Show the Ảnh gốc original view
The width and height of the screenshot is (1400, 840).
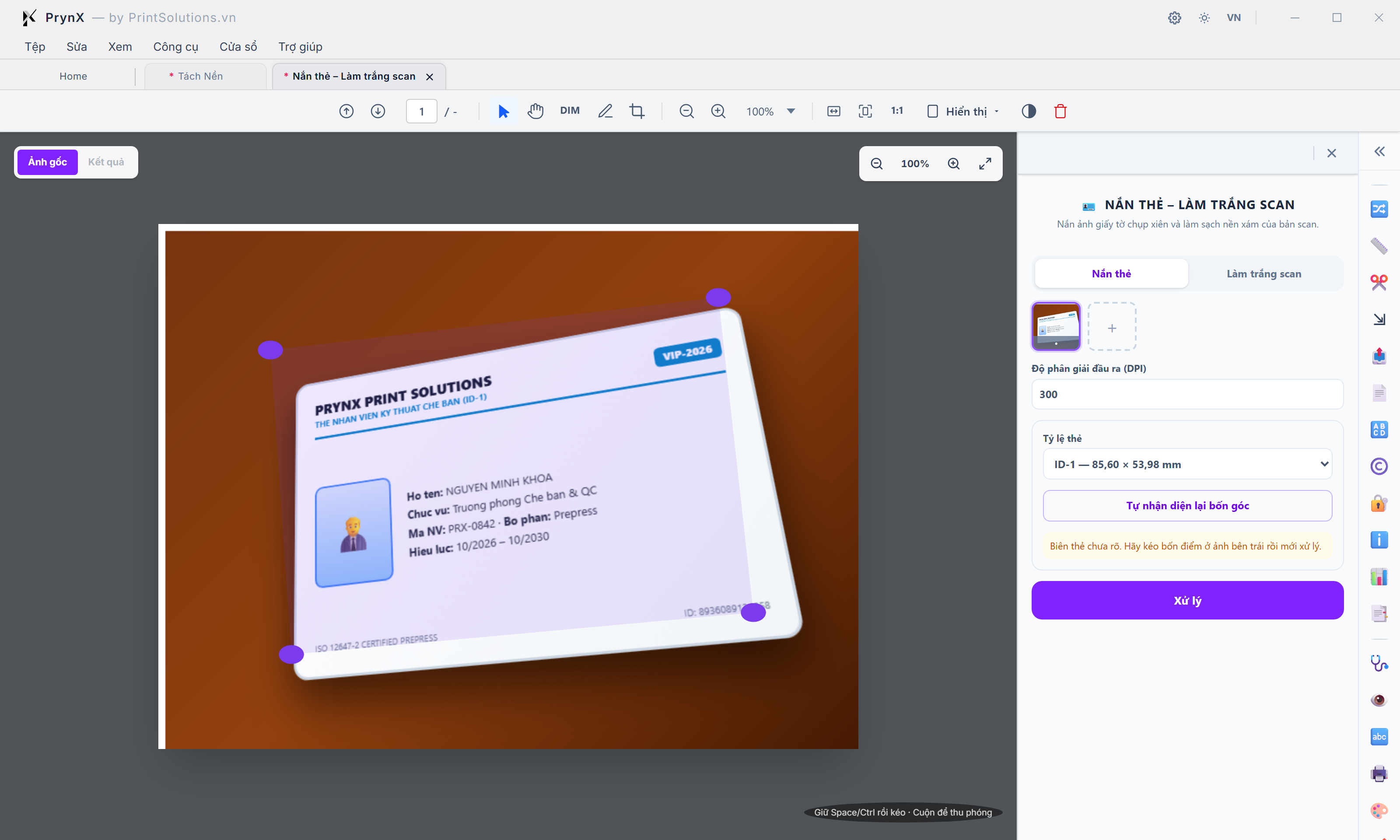(48, 162)
